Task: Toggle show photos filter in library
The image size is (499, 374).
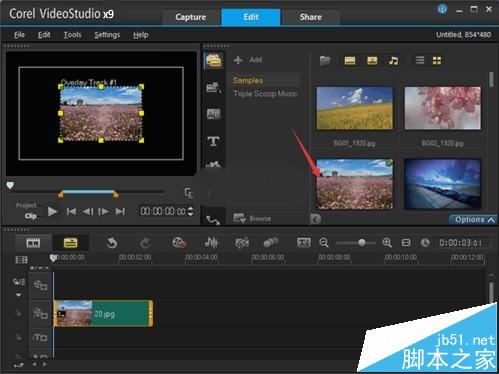Action: tap(372, 61)
